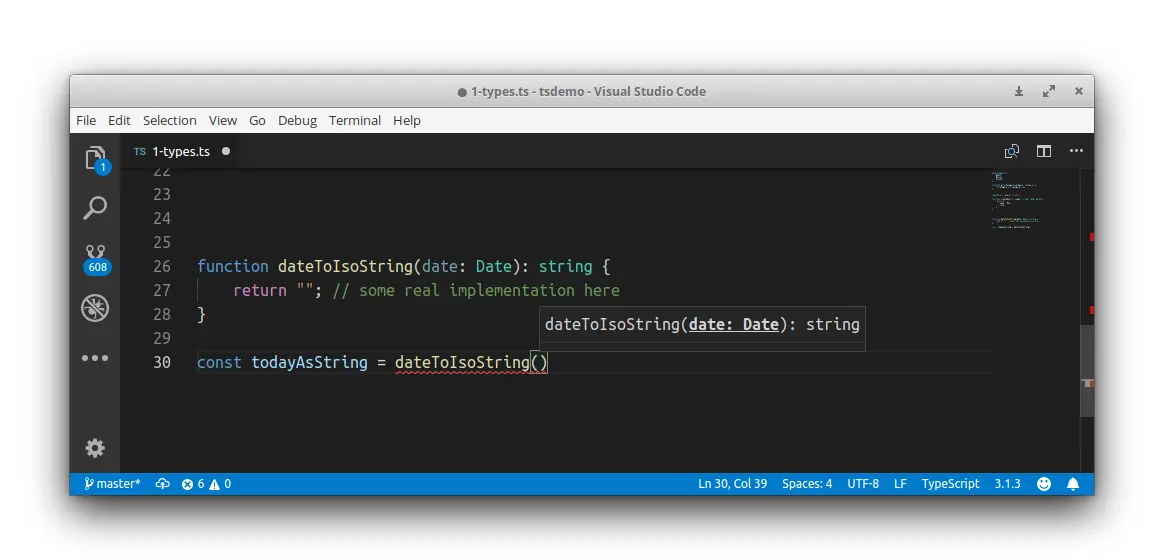Publish changes with cloud sync icon

pyautogui.click(x=163, y=484)
